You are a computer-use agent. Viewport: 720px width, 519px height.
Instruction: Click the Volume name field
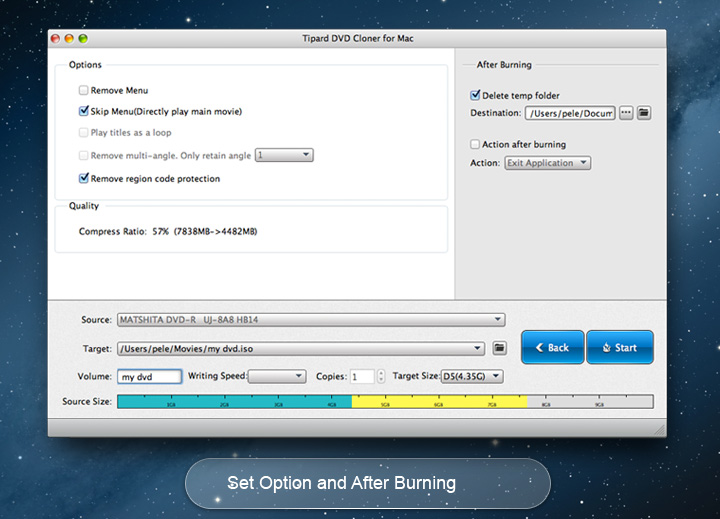coord(150,377)
